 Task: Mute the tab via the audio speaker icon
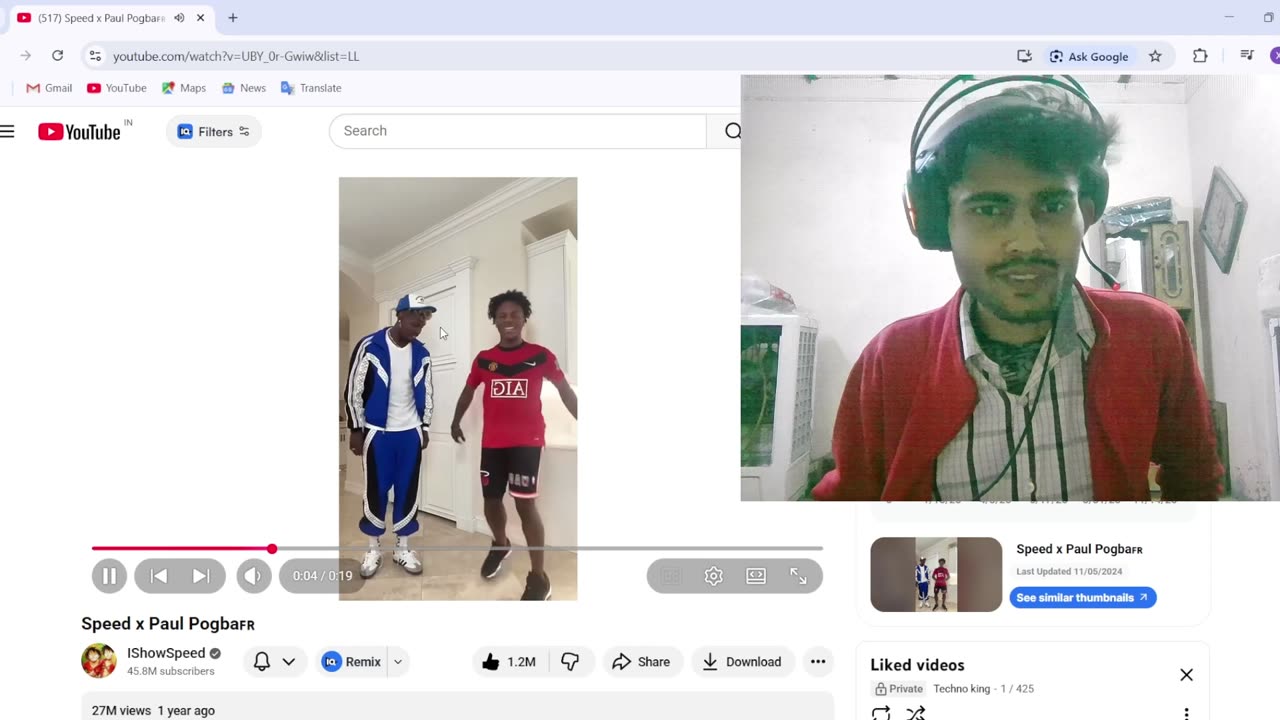pyautogui.click(x=179, y=18)
